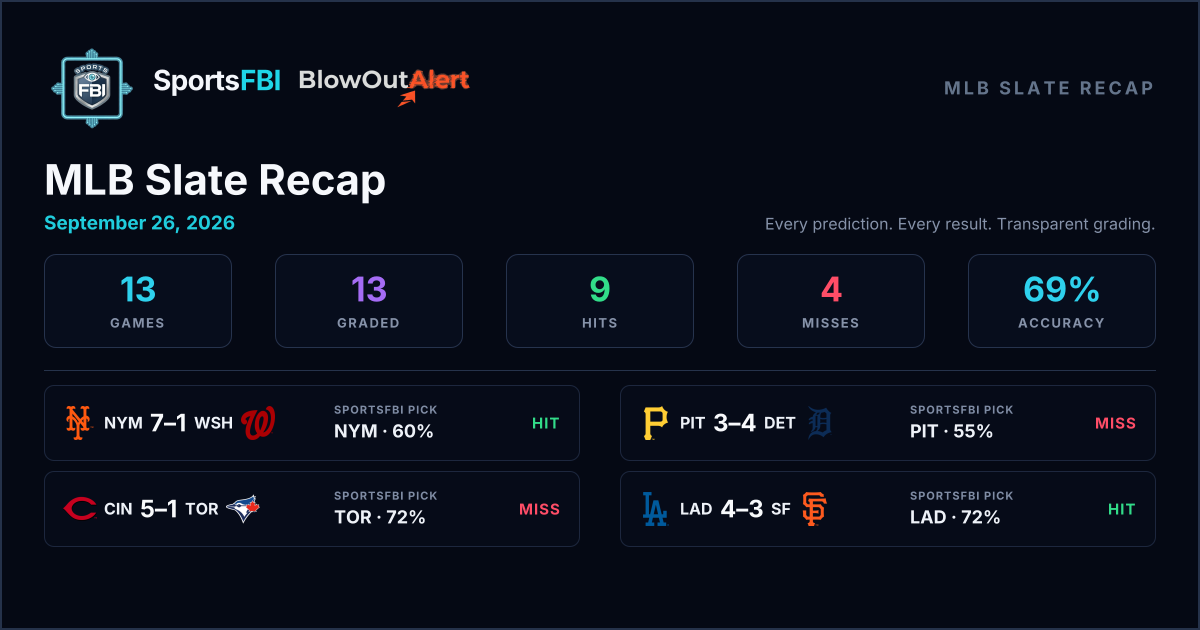Open the 4 Misses stat card
The width and height of the screenshot is (1200, 630).
831,301
